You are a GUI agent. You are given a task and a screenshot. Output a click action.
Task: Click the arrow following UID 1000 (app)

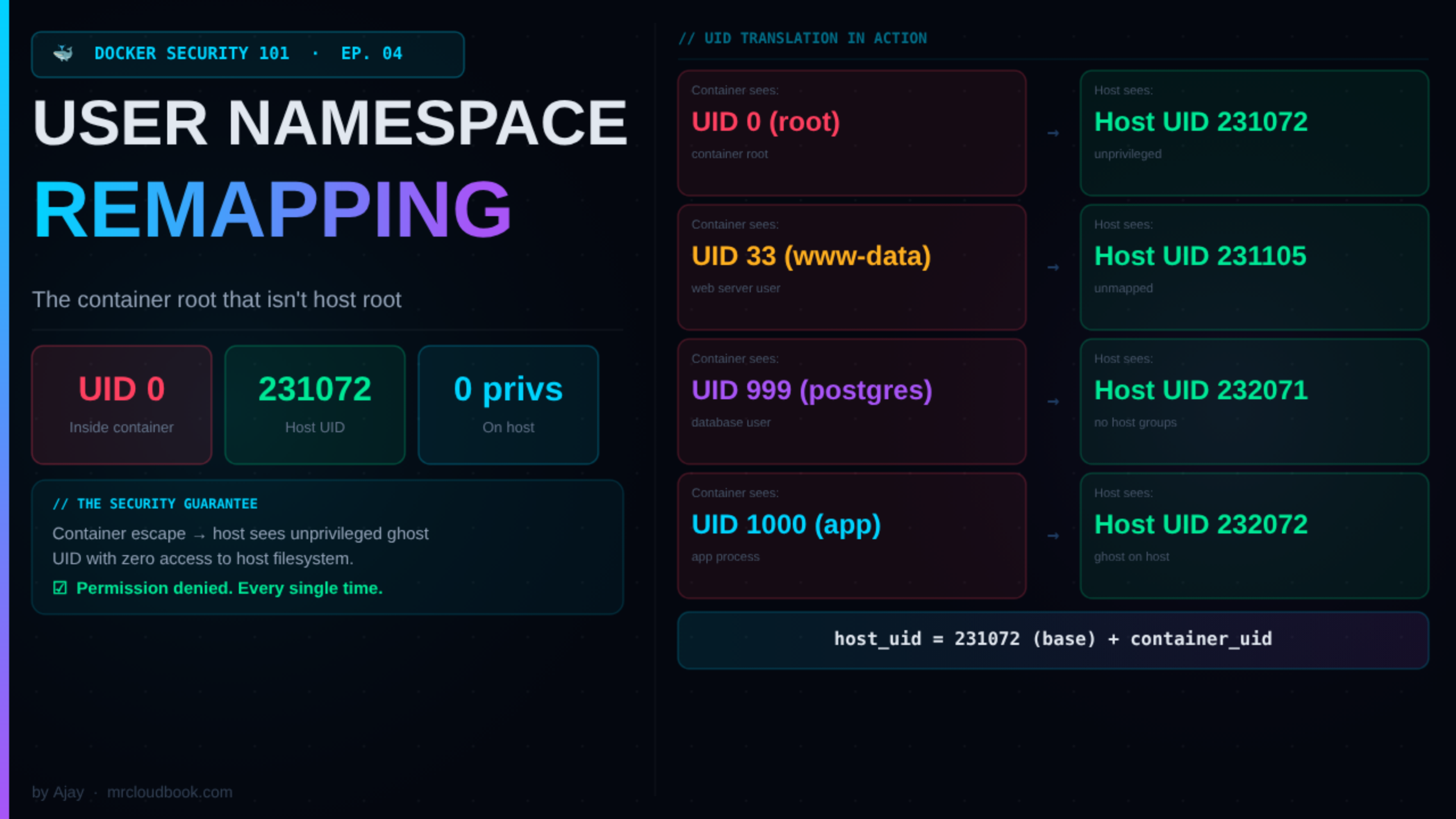1052,535
